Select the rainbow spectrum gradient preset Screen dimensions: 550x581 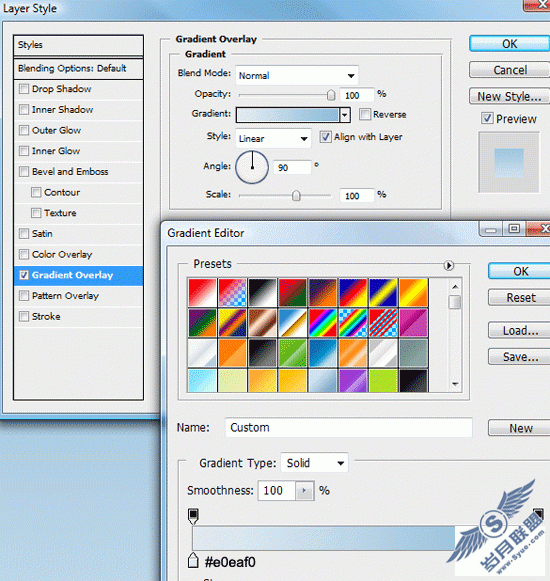pos(322,323)
